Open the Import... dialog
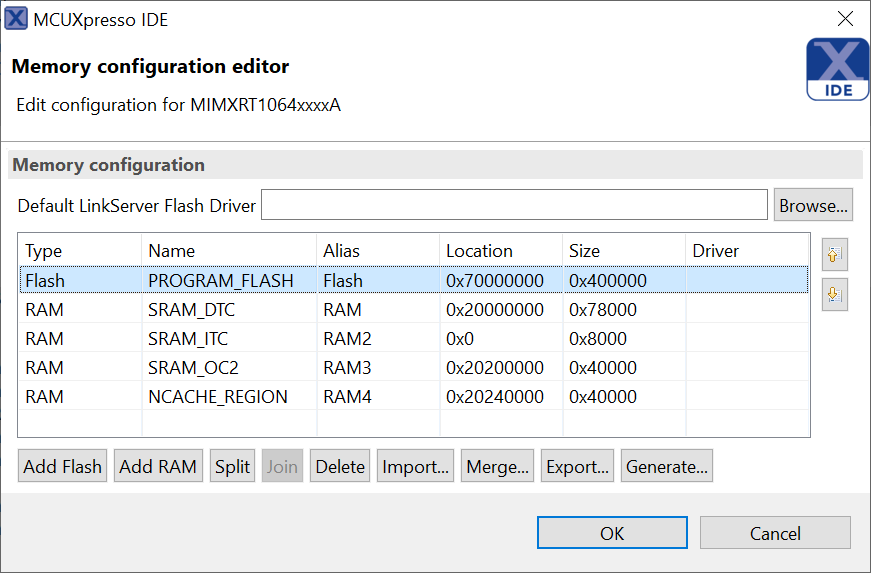This screenshot has width=871, height=573. pyautogui.click(x=415, y=466)
